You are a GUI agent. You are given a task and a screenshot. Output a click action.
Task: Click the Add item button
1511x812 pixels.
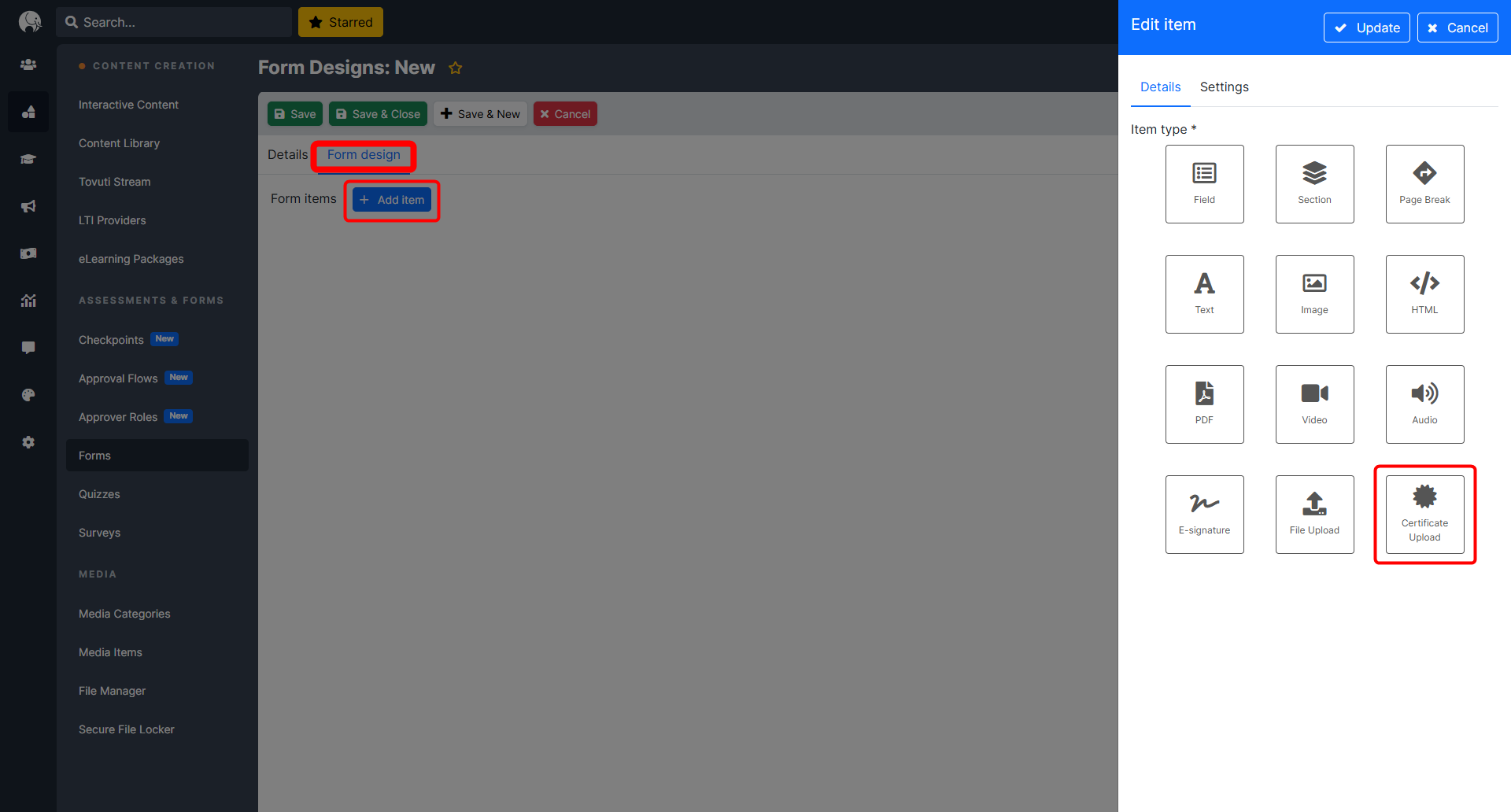(392, 200)
